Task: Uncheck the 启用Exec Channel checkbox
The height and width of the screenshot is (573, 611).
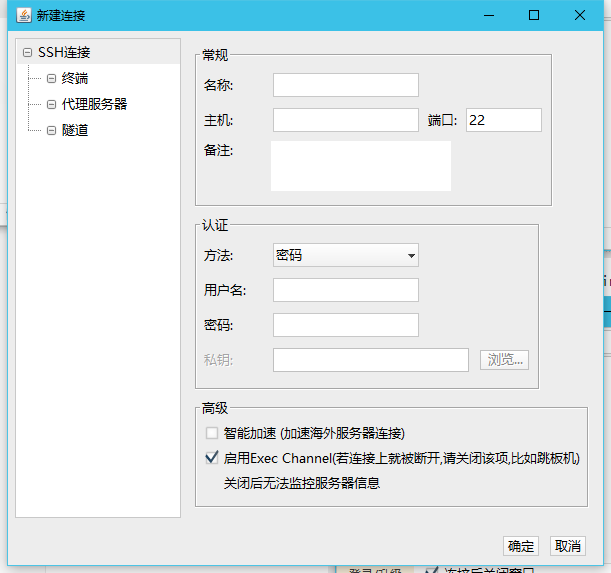Action: pyautogui.click(x=211, y=458)
